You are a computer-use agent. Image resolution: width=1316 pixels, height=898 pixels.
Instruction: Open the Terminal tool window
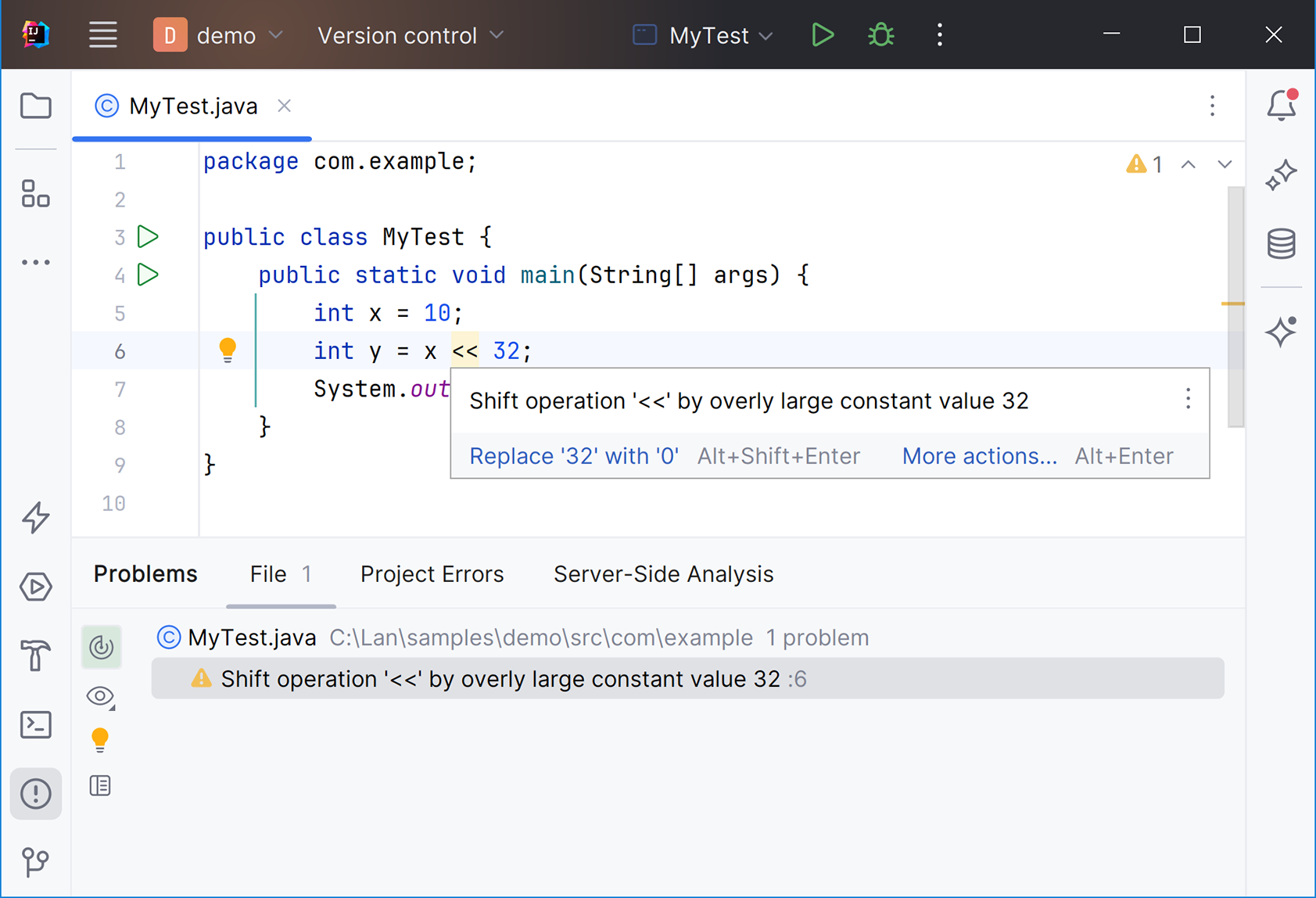(x=36, y=724)
